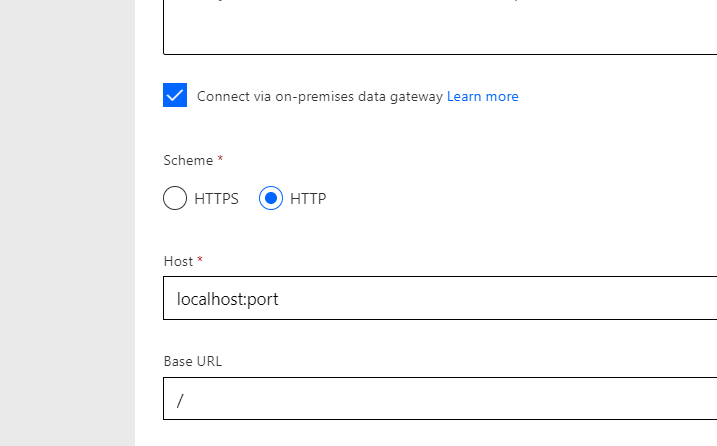
Task: Select the HTTPS scheme radio button
Action: (175, 198)
